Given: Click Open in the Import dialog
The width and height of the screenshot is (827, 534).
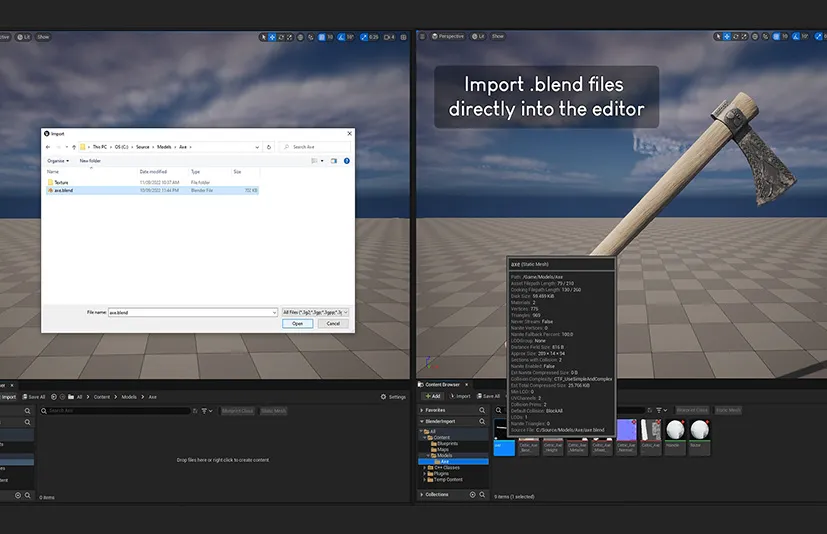Looking at the screenshot, I should (297, 323).
